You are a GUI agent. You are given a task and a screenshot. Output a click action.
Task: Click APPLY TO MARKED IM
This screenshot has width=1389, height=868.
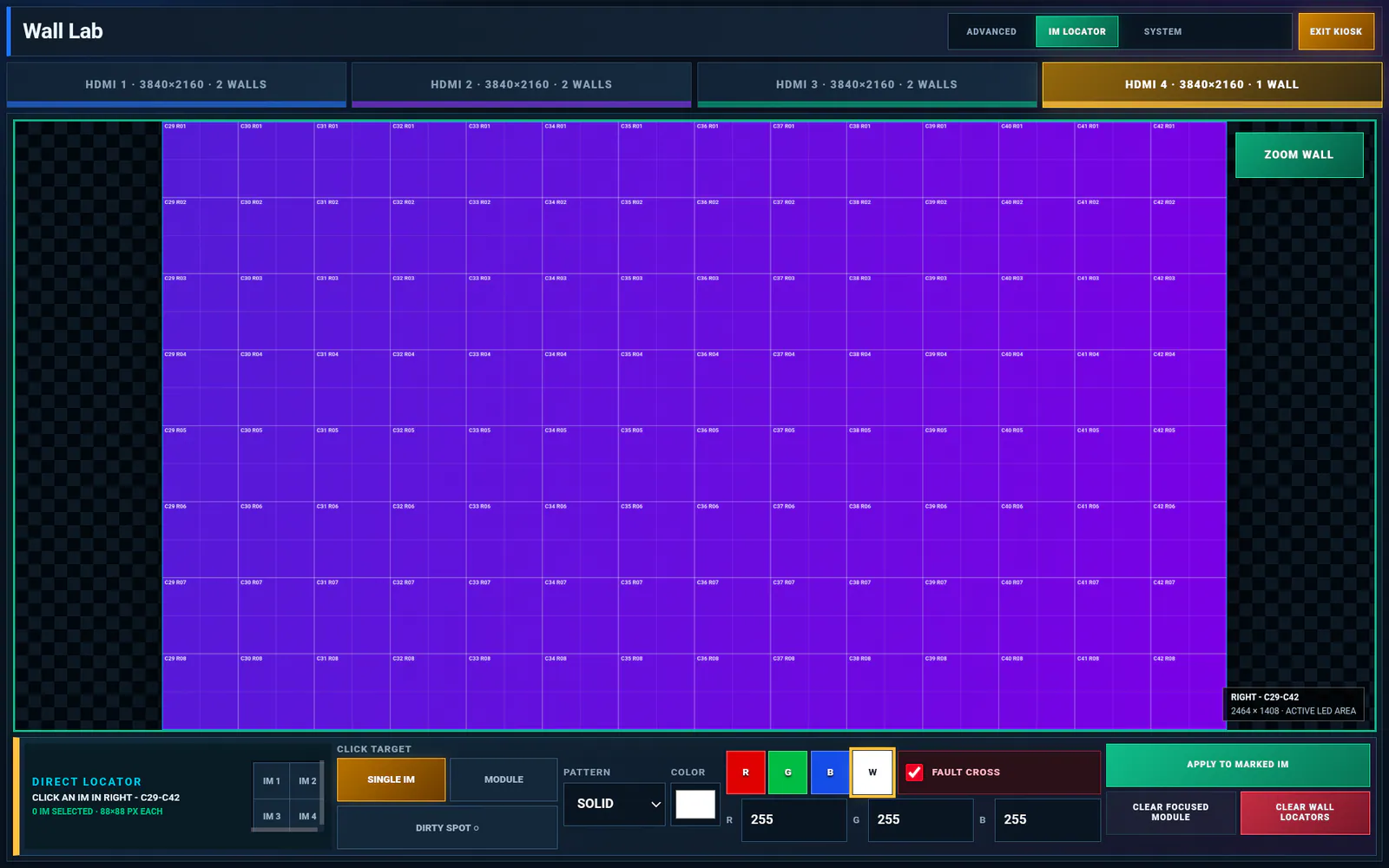1238,765
